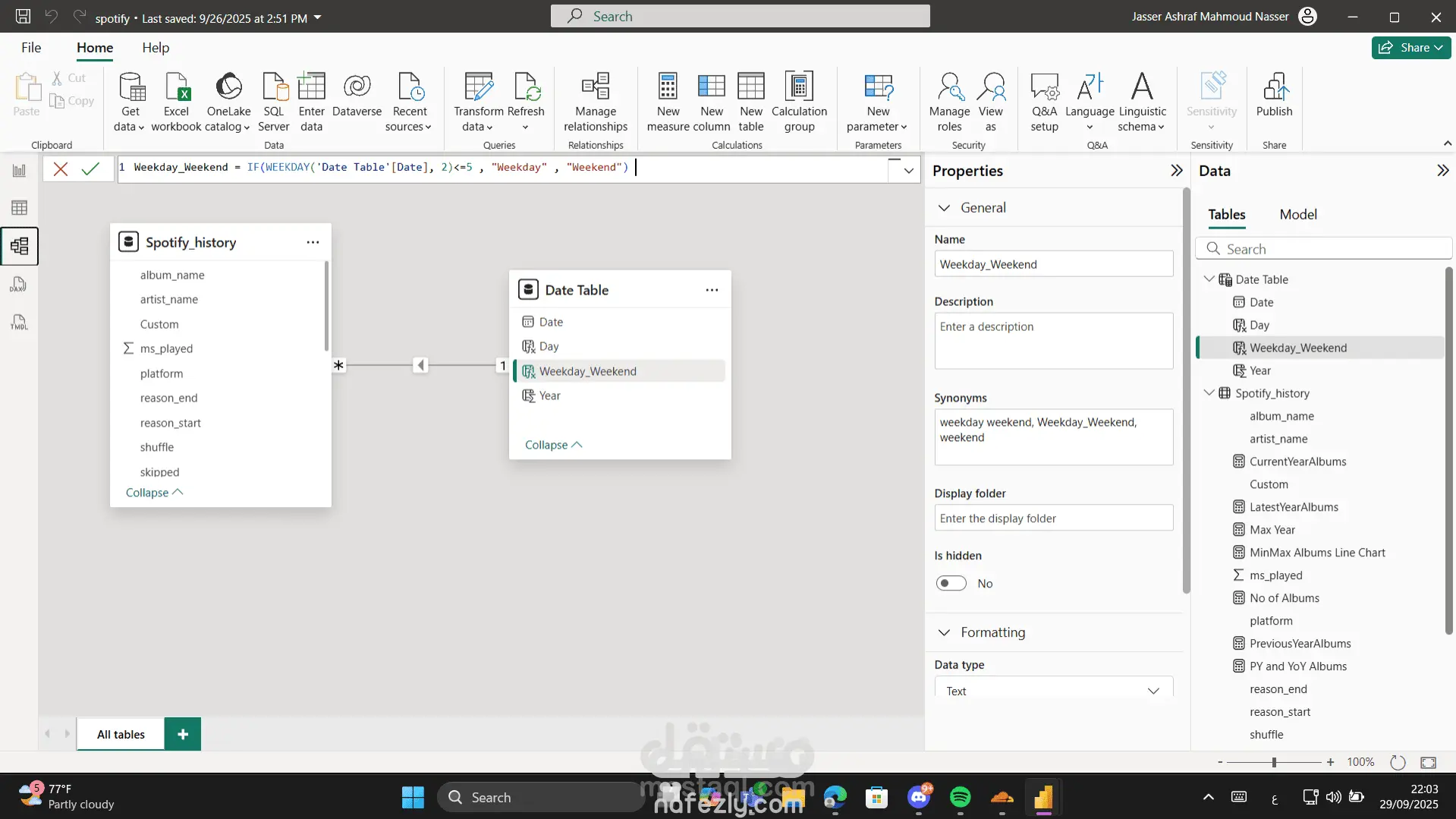Switch to Report view in left sidebar

pyautogui.click(x=19, y=171)
